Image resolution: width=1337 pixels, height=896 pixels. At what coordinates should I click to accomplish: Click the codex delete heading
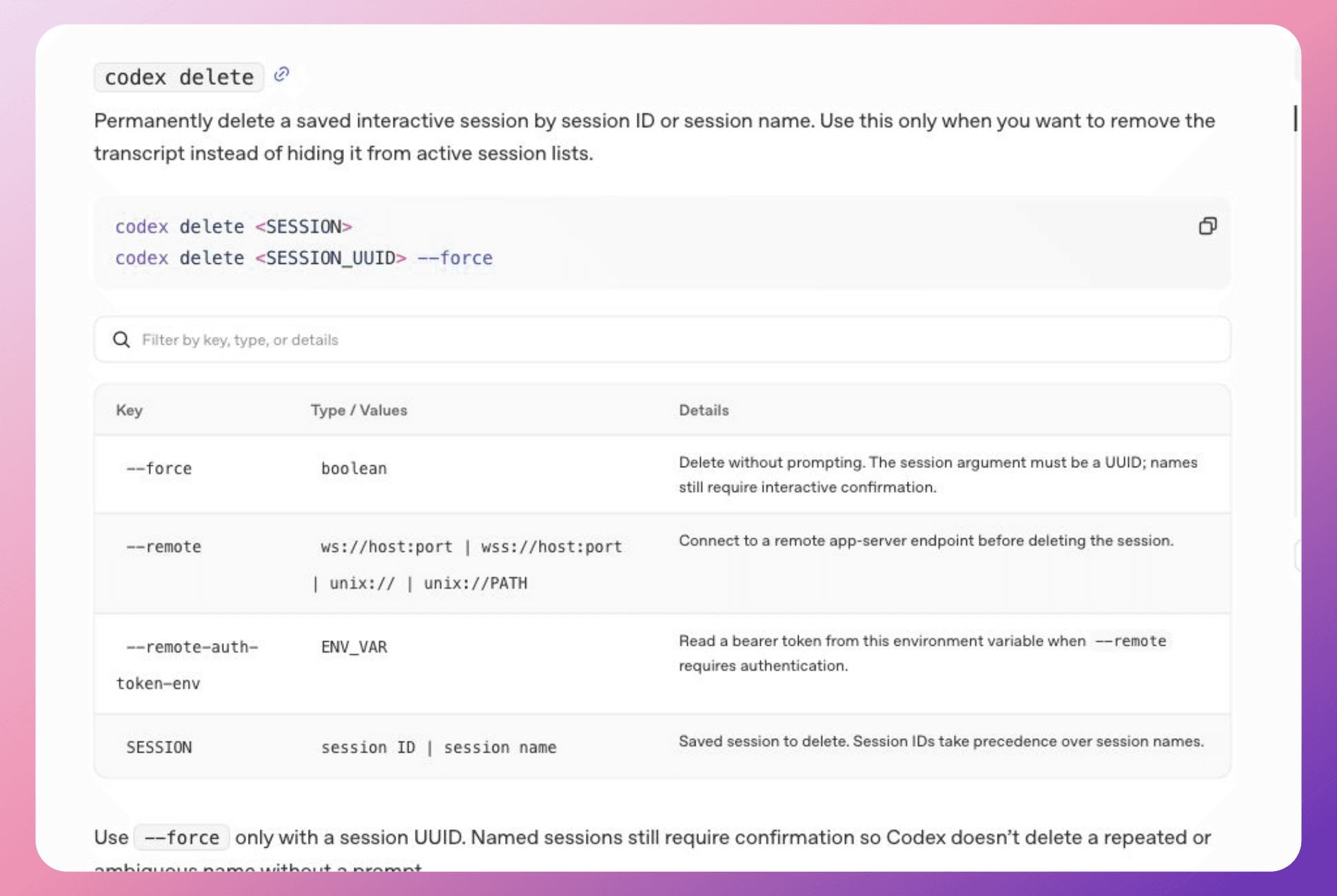click(x=179, y=77)
